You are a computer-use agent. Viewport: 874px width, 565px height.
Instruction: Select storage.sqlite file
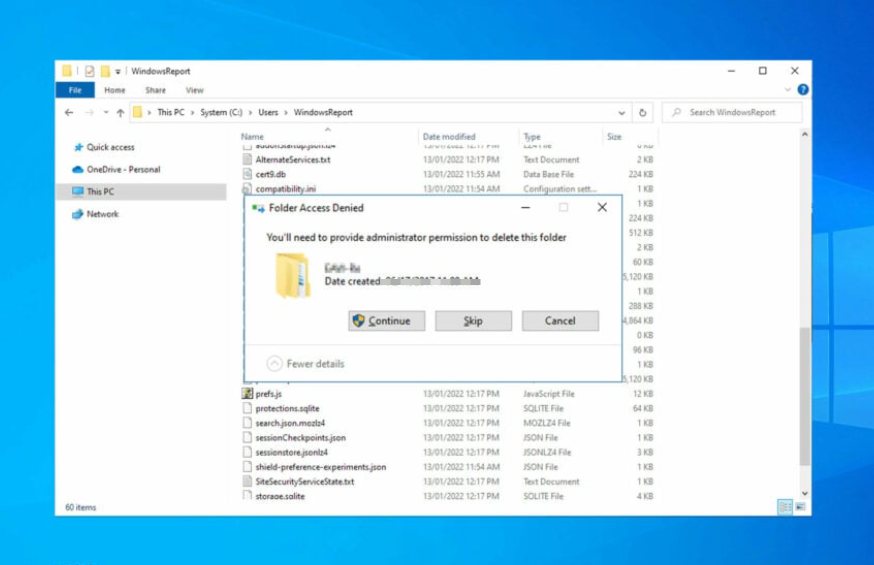pyautogui.click(x=280, y=496)
